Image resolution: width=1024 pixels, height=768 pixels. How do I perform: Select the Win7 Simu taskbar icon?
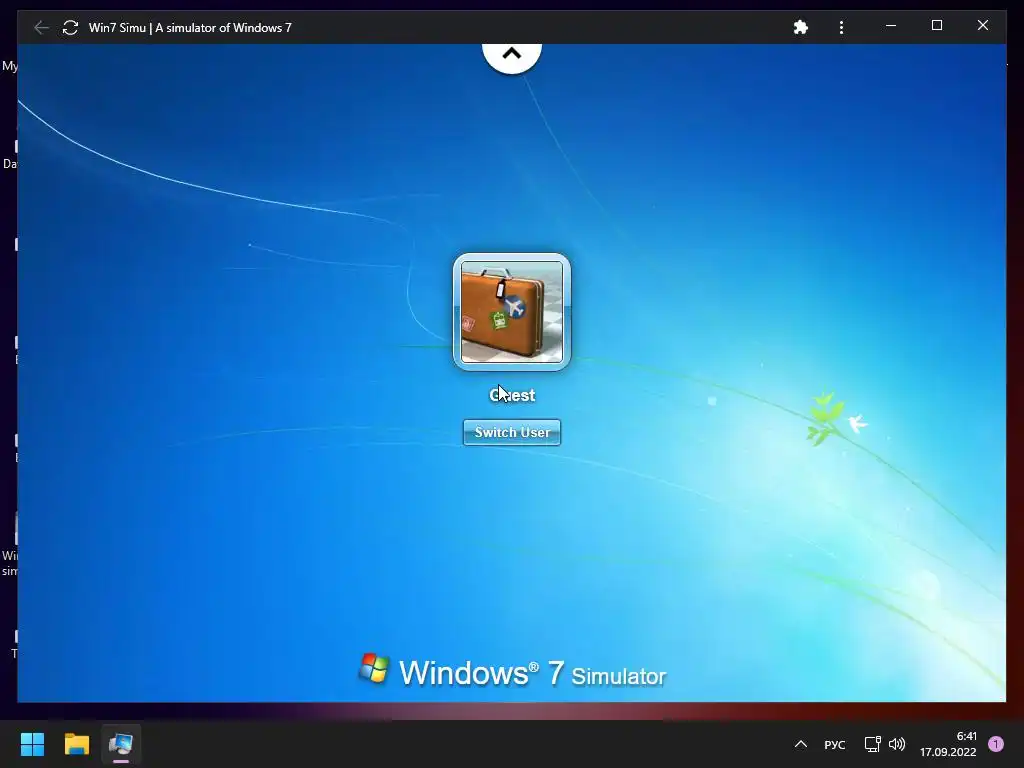click(x=121, y=744)
